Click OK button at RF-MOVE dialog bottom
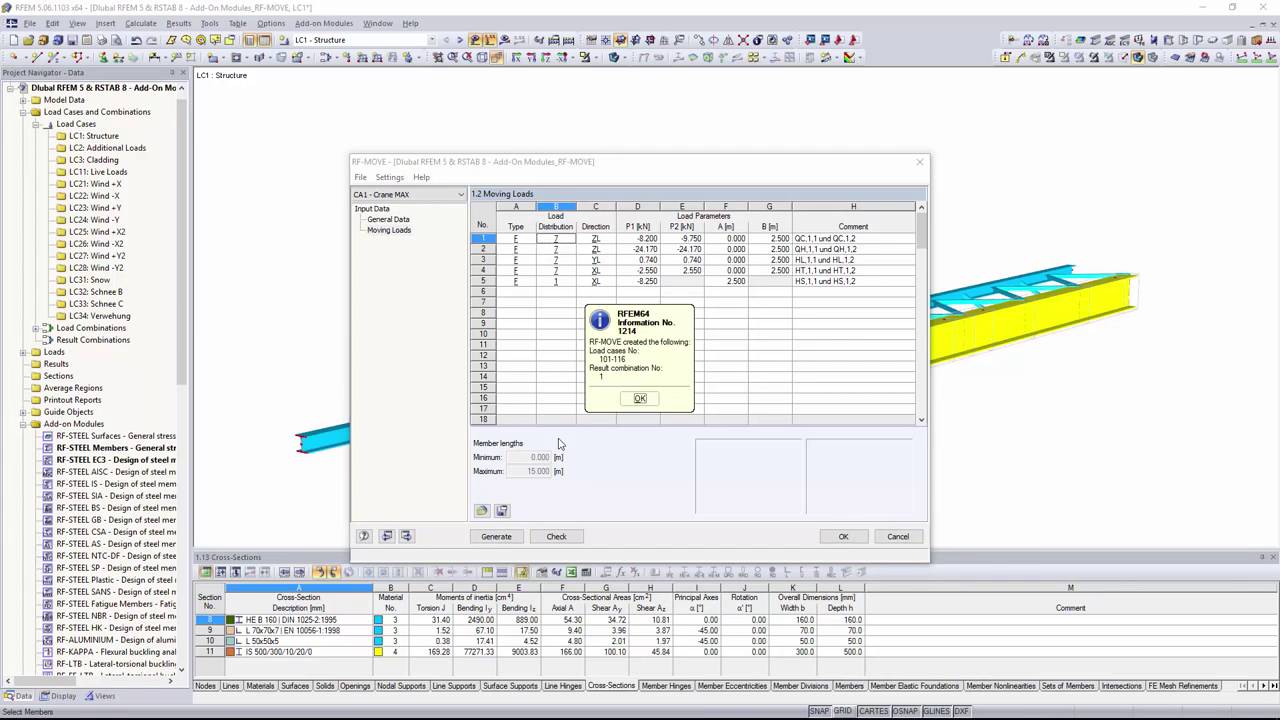Image resolution: width=1280 pixels, height=720 pixels. pyautogui.click(x=843, y=537)
